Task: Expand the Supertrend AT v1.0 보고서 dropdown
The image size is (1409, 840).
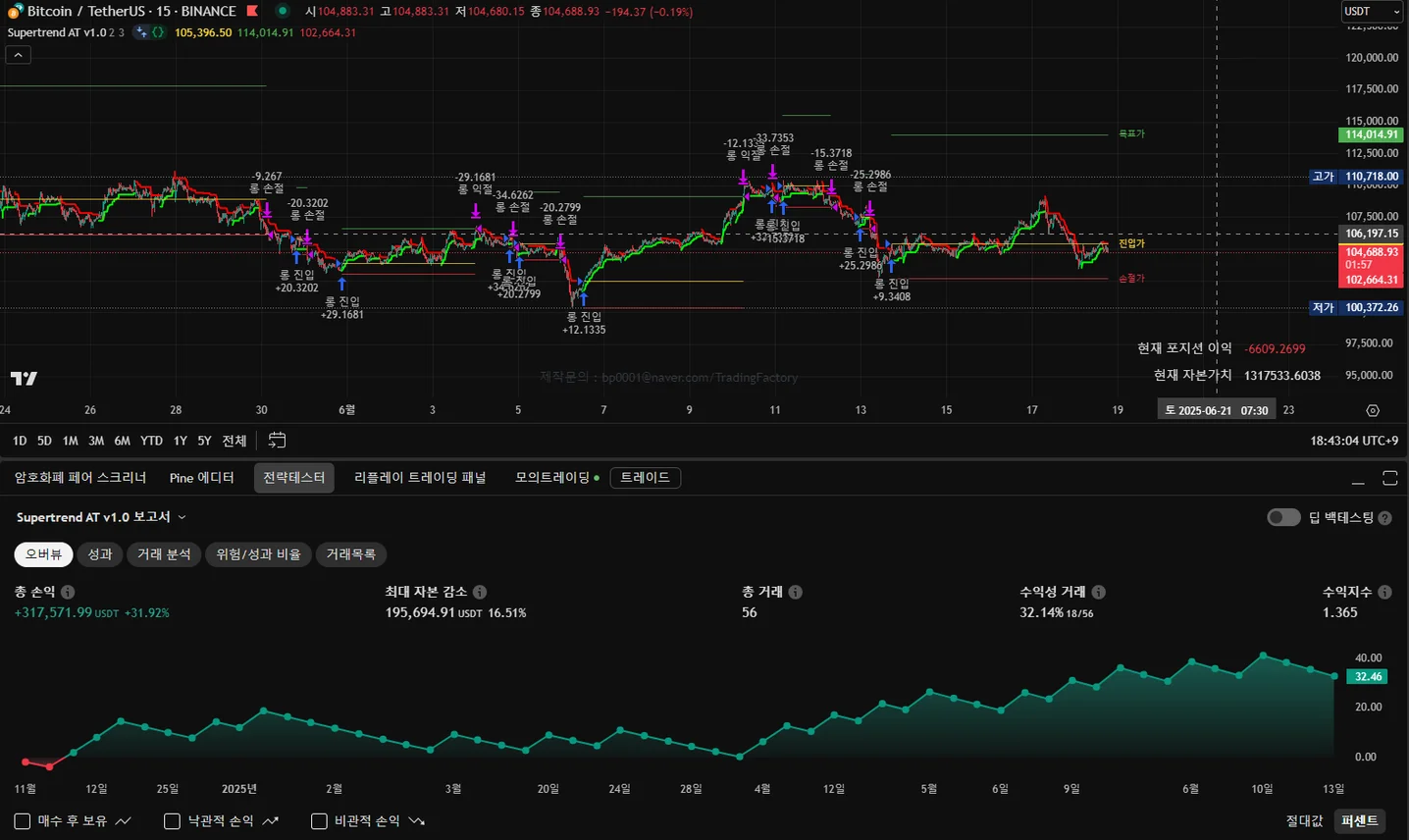Action: [182, 517]
